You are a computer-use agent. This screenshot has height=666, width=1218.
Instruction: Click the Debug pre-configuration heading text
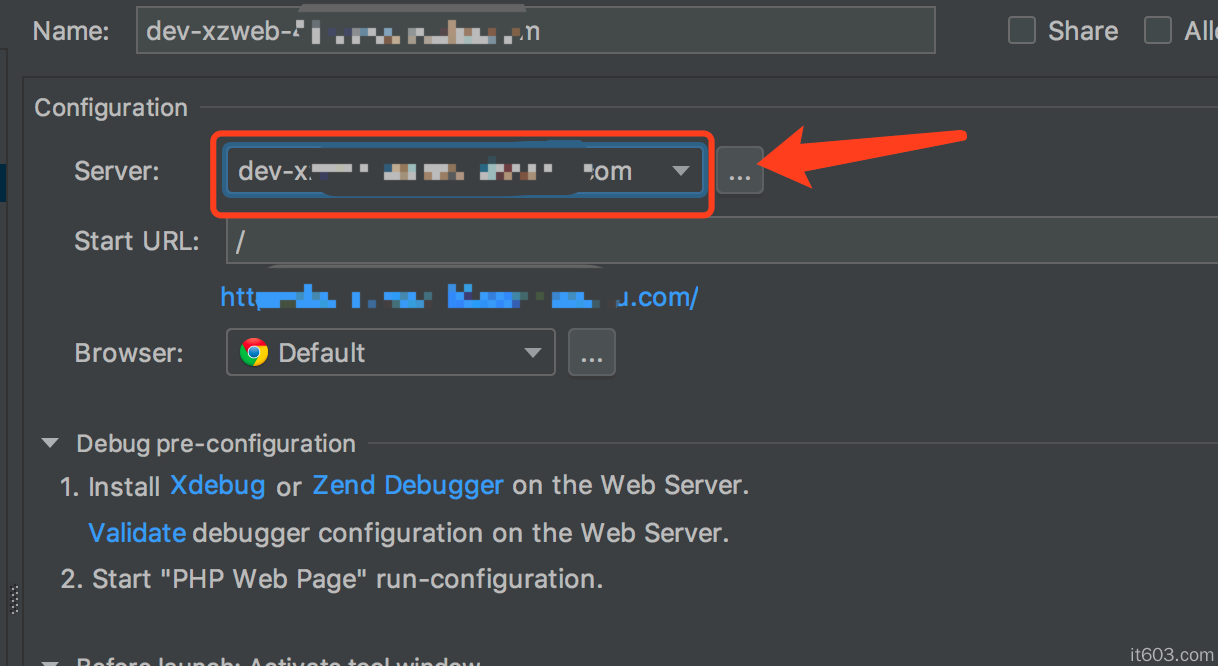tap(216, 443)
